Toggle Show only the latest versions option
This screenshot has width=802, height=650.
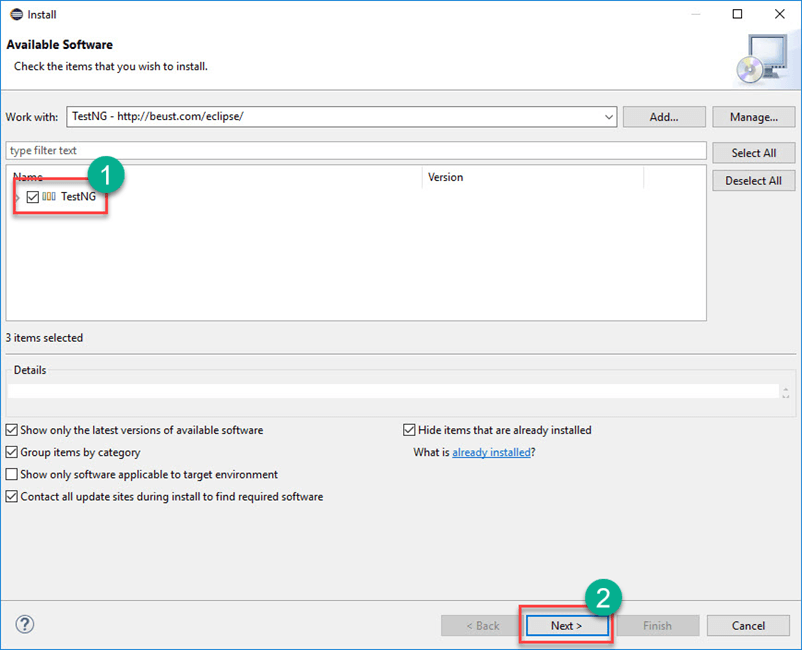point(13,430)
